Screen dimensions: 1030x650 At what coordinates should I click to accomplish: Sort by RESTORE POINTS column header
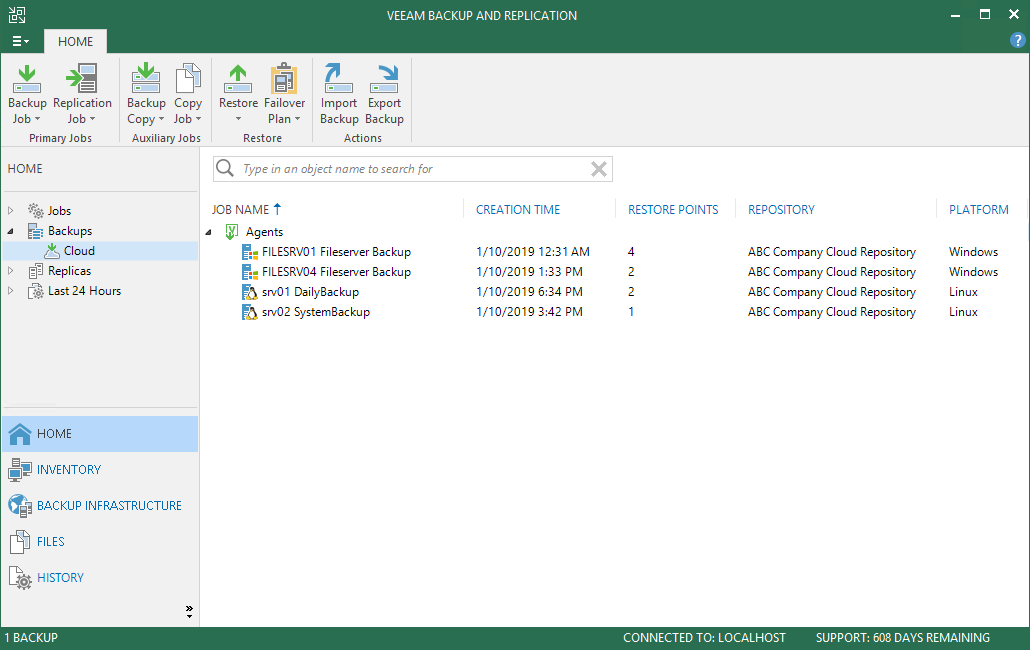[x=673, y=209]
